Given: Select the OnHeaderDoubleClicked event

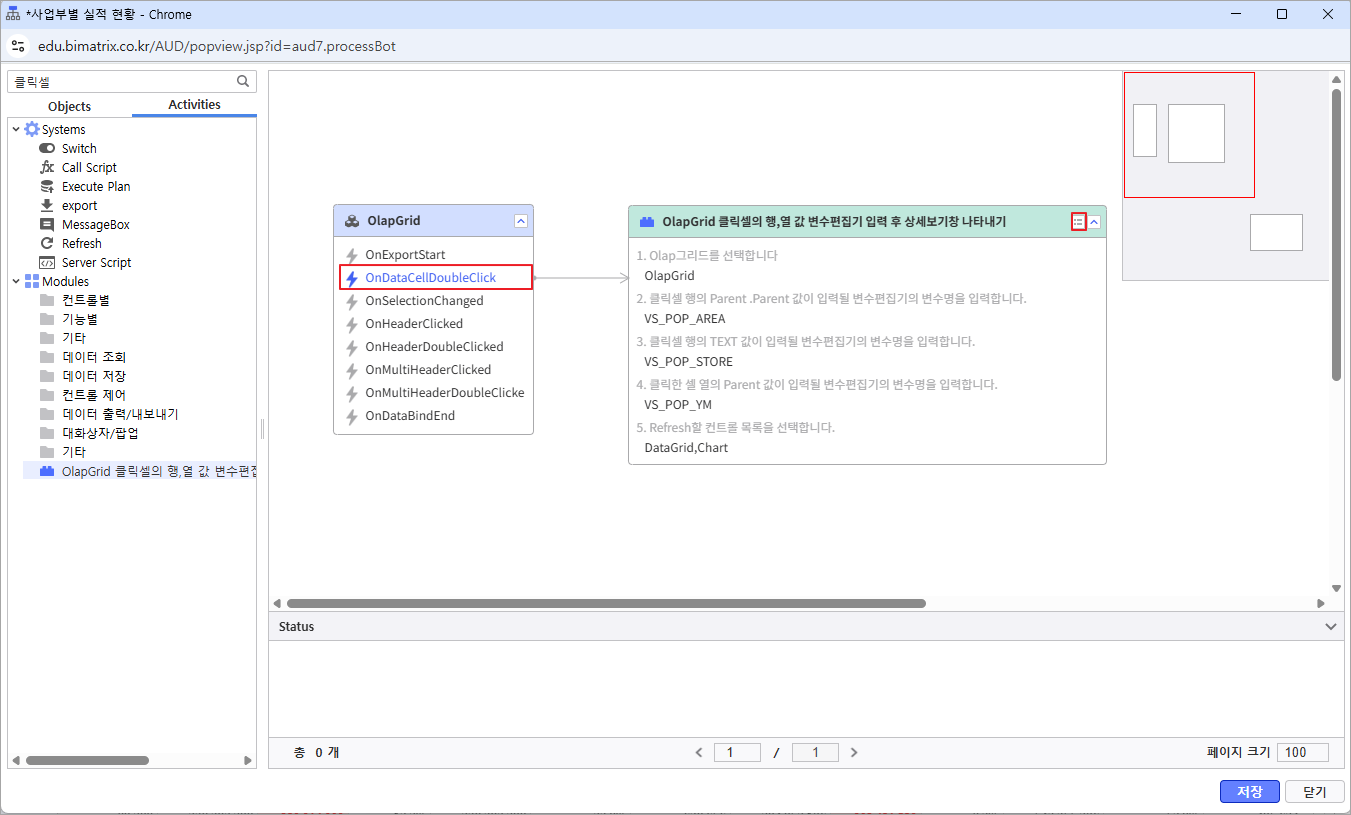Looking at the screenshot, I should pos(434,347).
